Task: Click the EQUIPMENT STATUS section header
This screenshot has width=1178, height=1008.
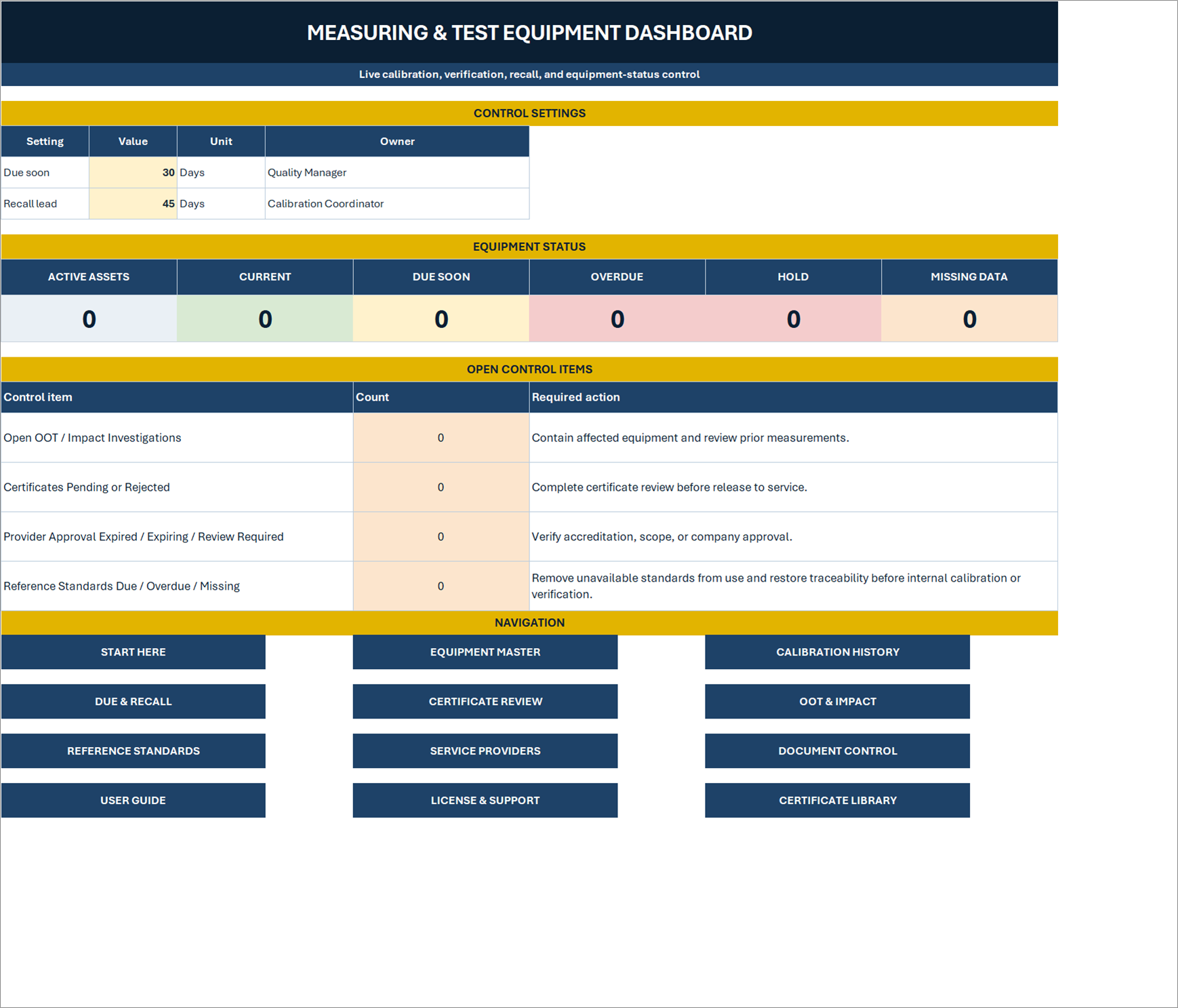Action: coord(529,247)
